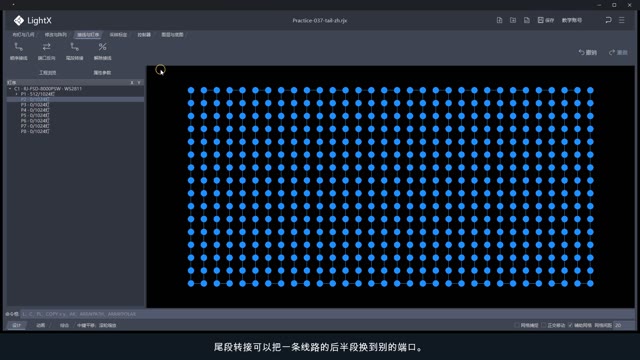The width and height of the screenshot is (640, 360).
Task: Click the file name Practice-037-tail-zh.rjx
Action: pos(320,20)
